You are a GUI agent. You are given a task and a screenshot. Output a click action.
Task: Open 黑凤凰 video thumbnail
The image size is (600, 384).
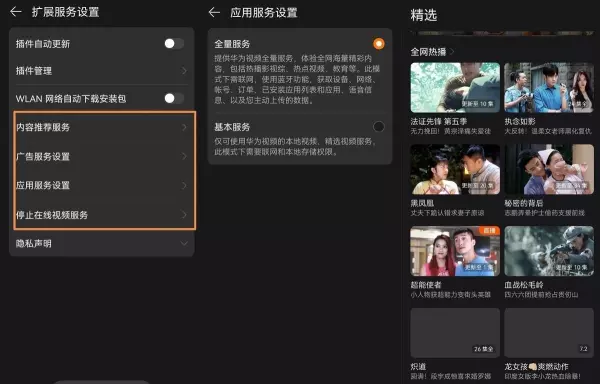point(455,169)
